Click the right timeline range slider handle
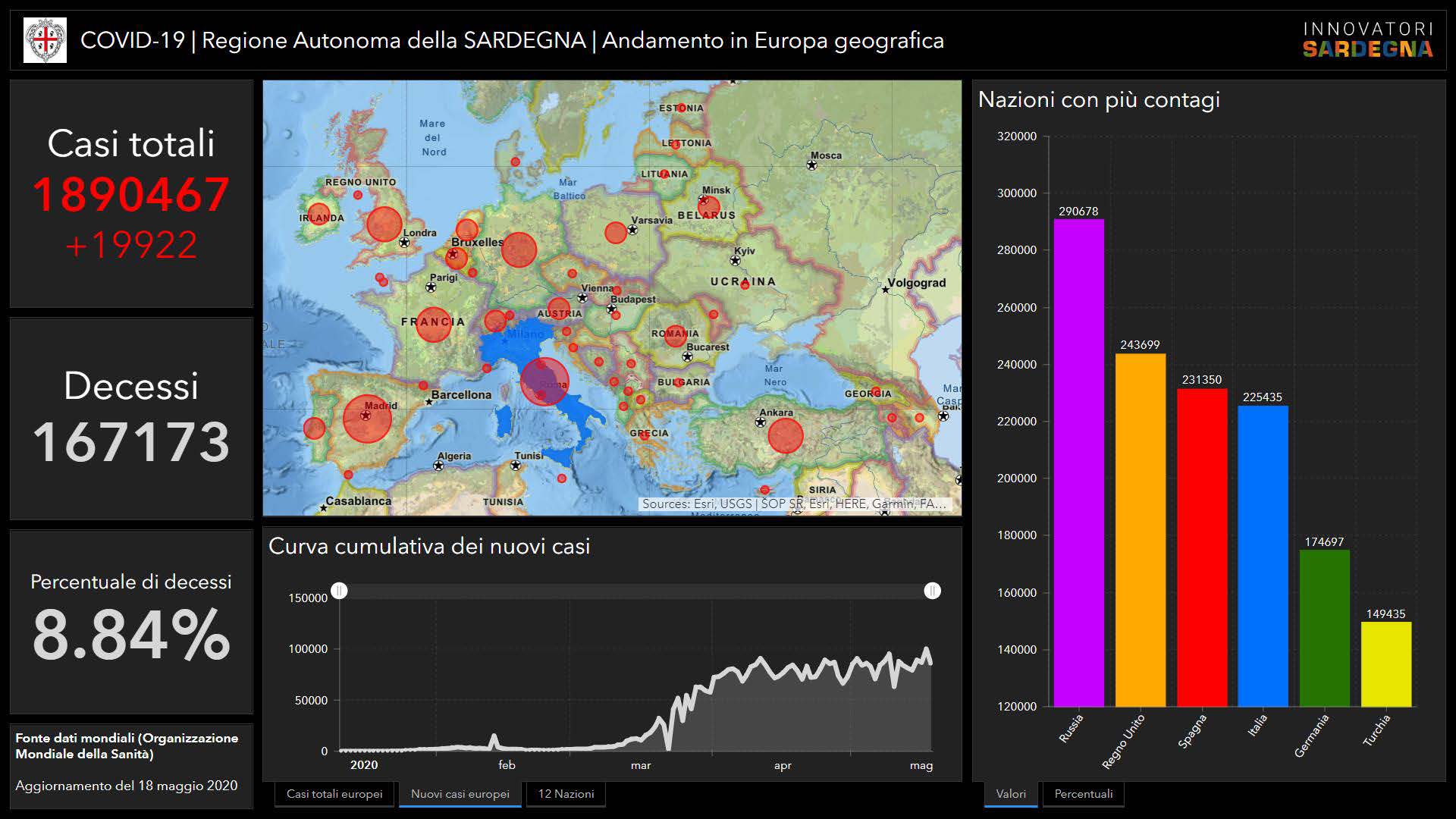The height and width of the screenshot is (819, 1456). pyautogui.click(x=932, y=591)
